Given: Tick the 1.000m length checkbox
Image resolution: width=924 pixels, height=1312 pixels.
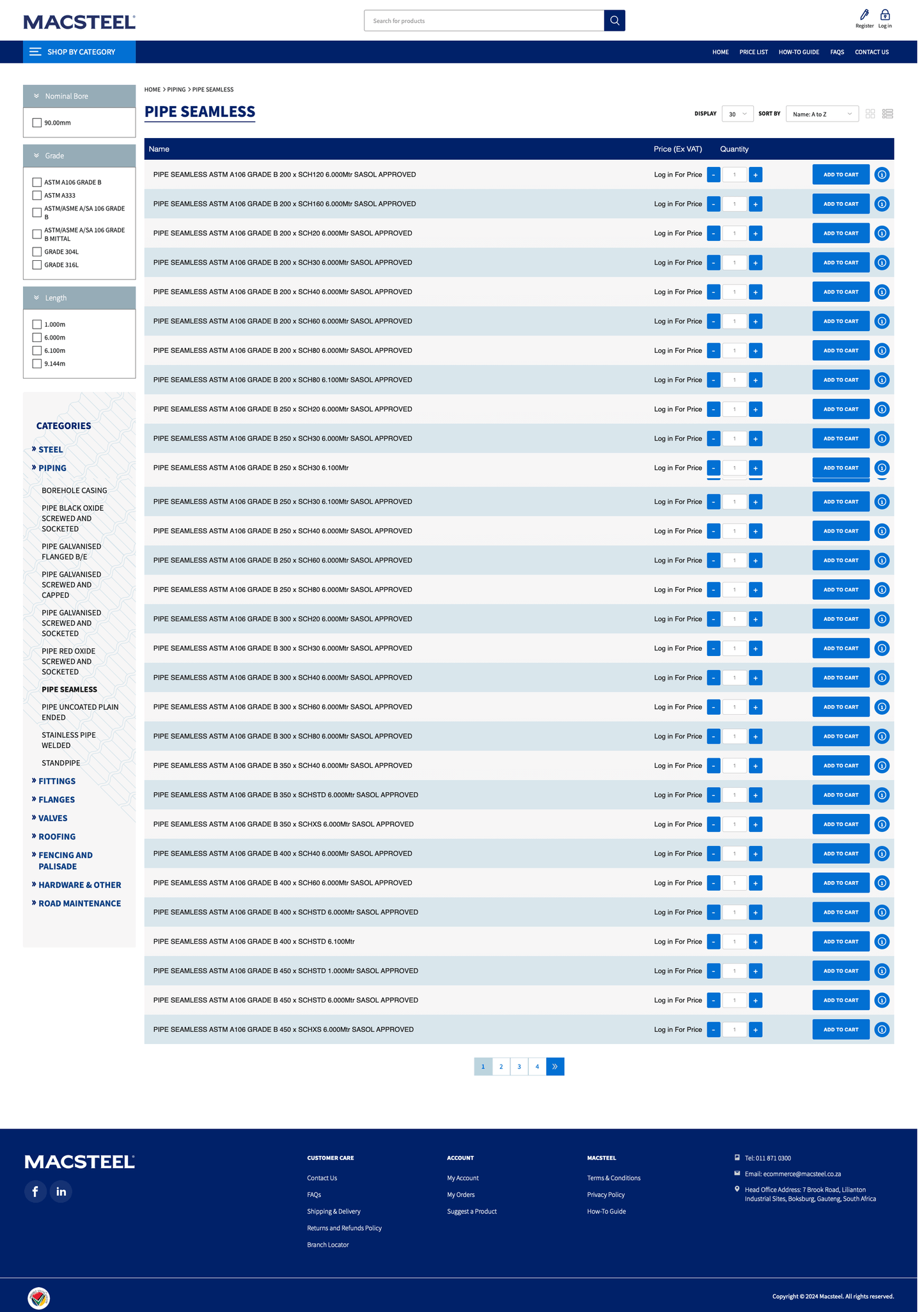Looking at the screenshot, I should point(37,324).
